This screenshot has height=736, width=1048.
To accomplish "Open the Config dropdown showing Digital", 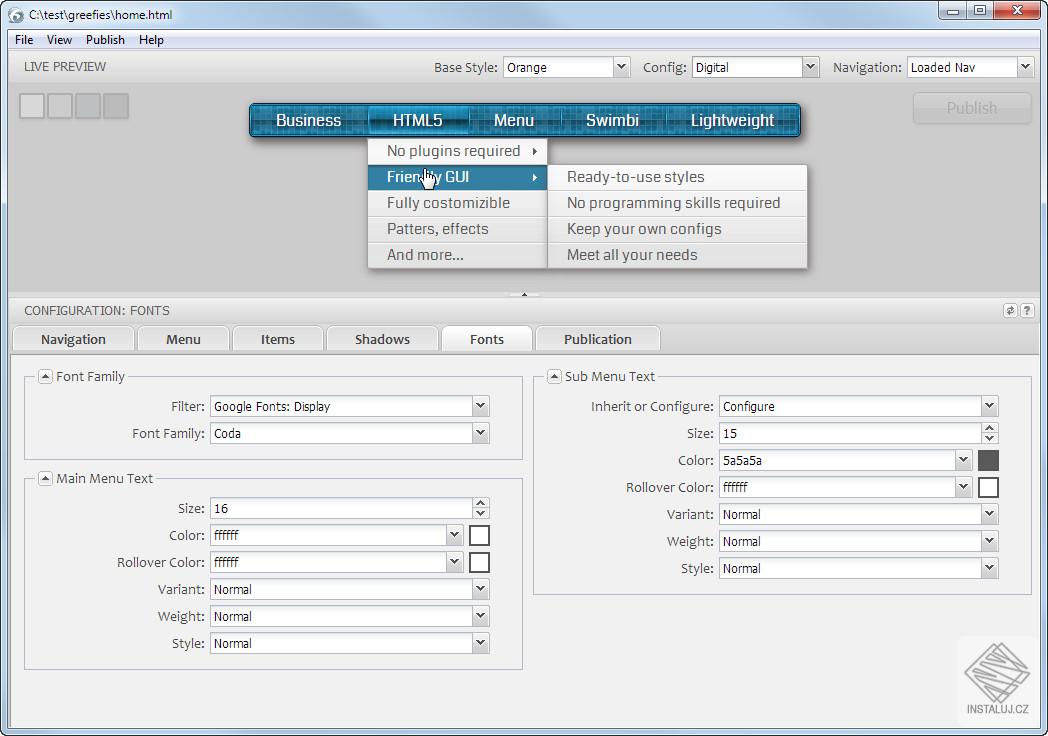I will click(x=810, y=67).
